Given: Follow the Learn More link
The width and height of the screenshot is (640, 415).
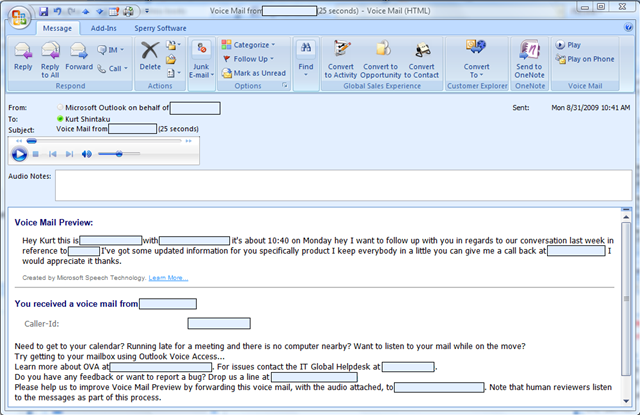Looking at the screenshot, I should (168, 278).
